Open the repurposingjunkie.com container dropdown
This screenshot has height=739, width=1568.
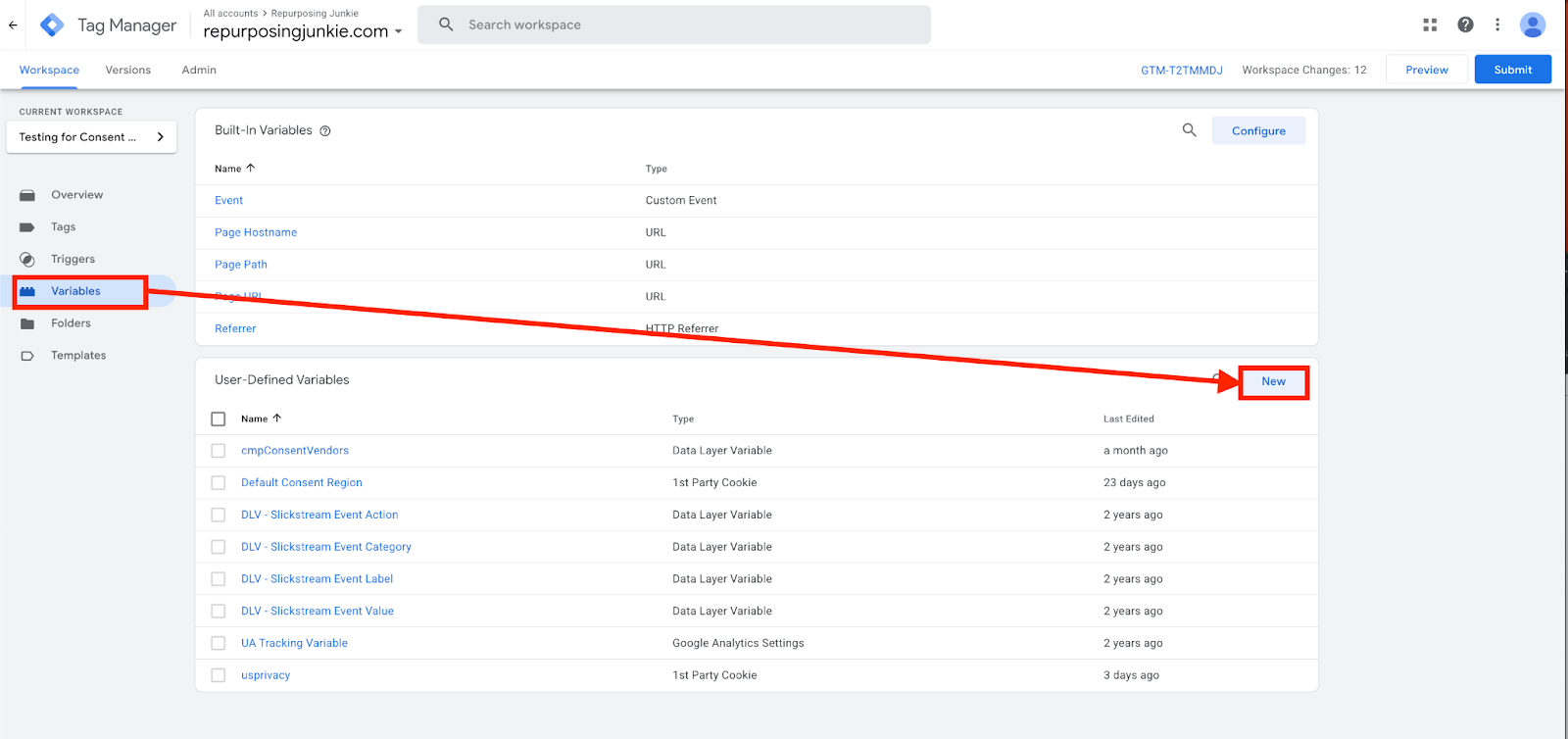point(303,31)
